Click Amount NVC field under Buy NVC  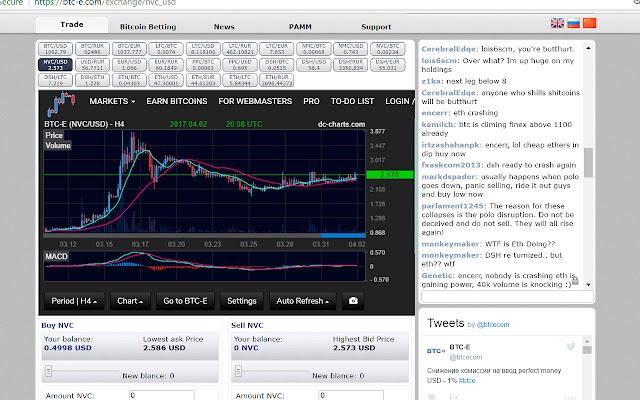pos(161,395)
